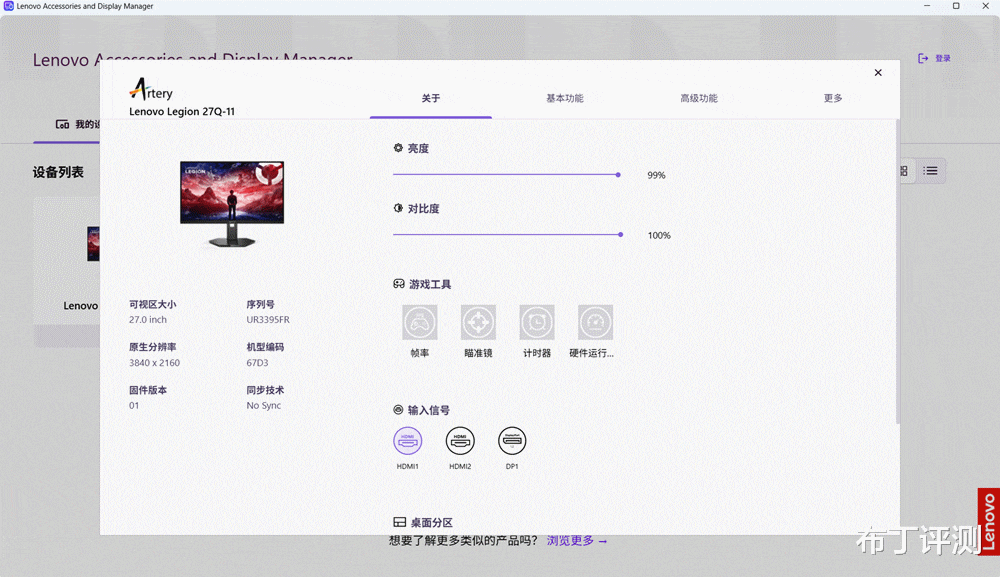
Task: Click the Lenovo app icon in title bar
Action: click(8, 6)
